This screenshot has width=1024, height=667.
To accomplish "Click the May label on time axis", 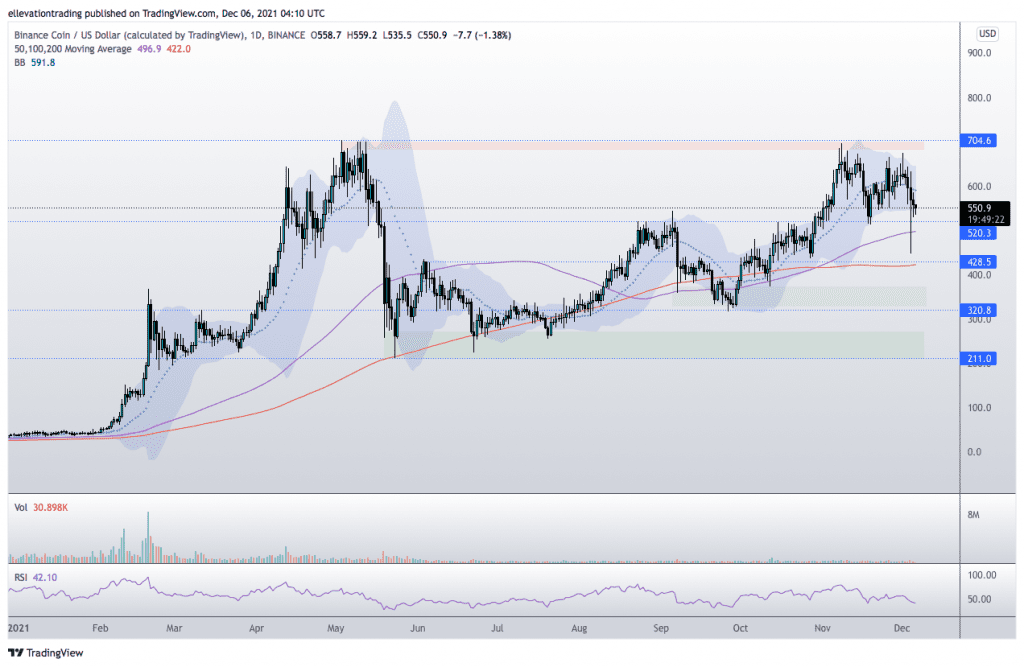I will click(x=336, y=628).
